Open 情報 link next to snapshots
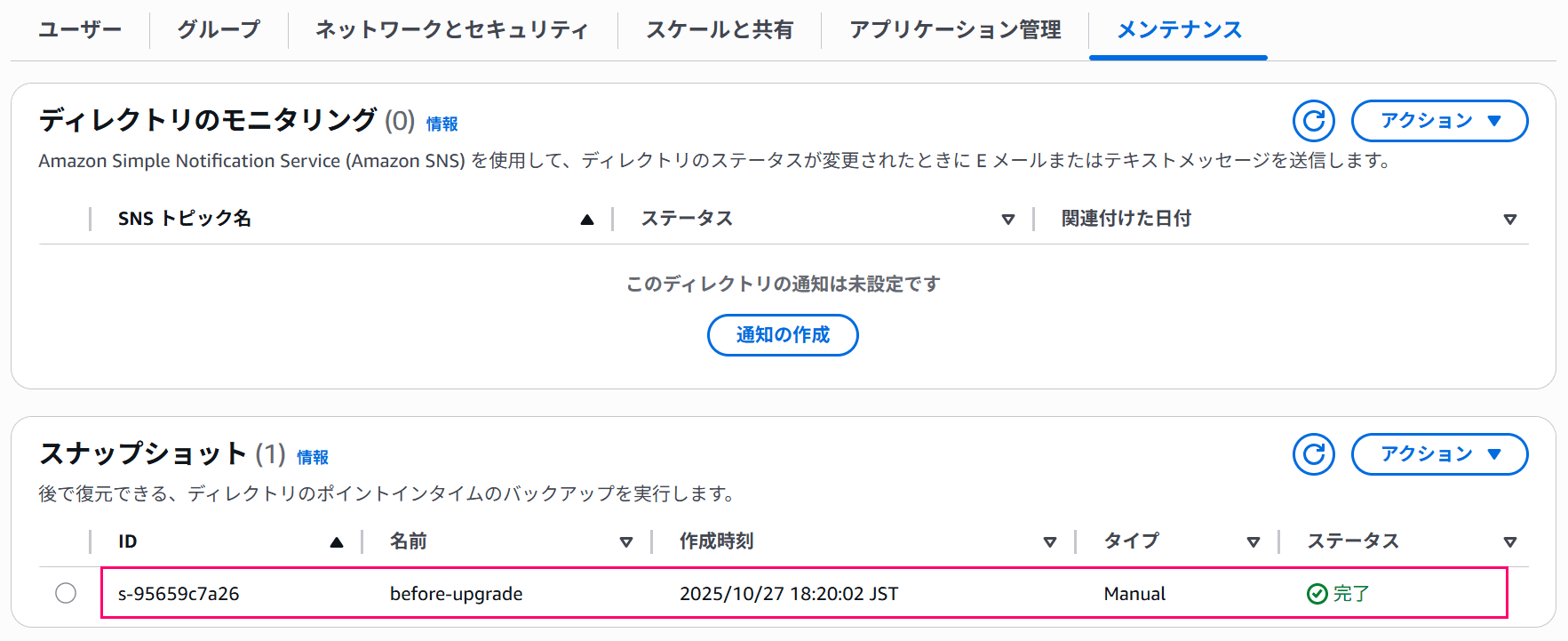This screenshot has width=1568, height=641. pyautogui.click(x=313, y=457)
